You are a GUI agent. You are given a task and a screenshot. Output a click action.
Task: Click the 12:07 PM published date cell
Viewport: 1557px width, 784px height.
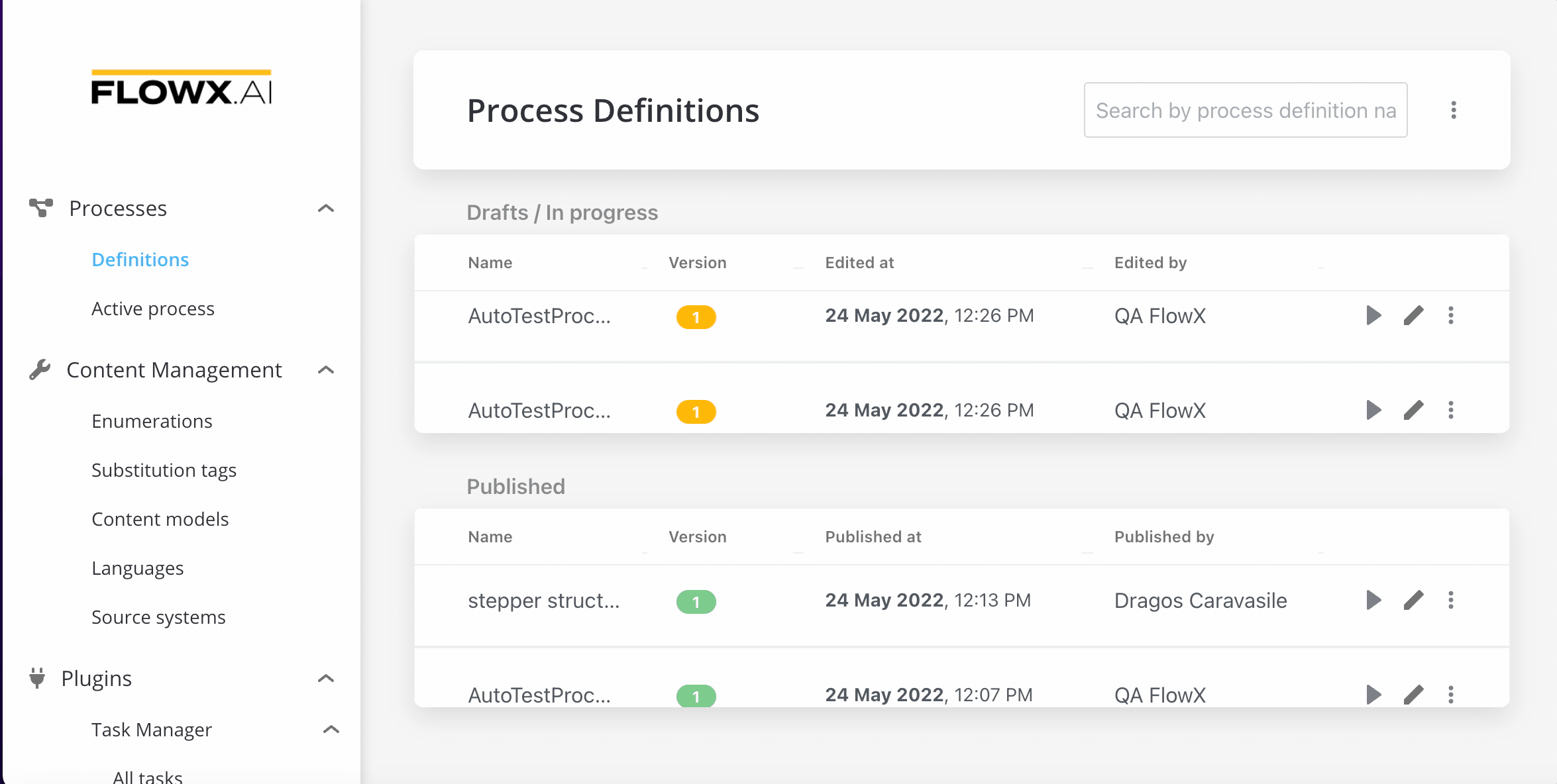(929, 695)
